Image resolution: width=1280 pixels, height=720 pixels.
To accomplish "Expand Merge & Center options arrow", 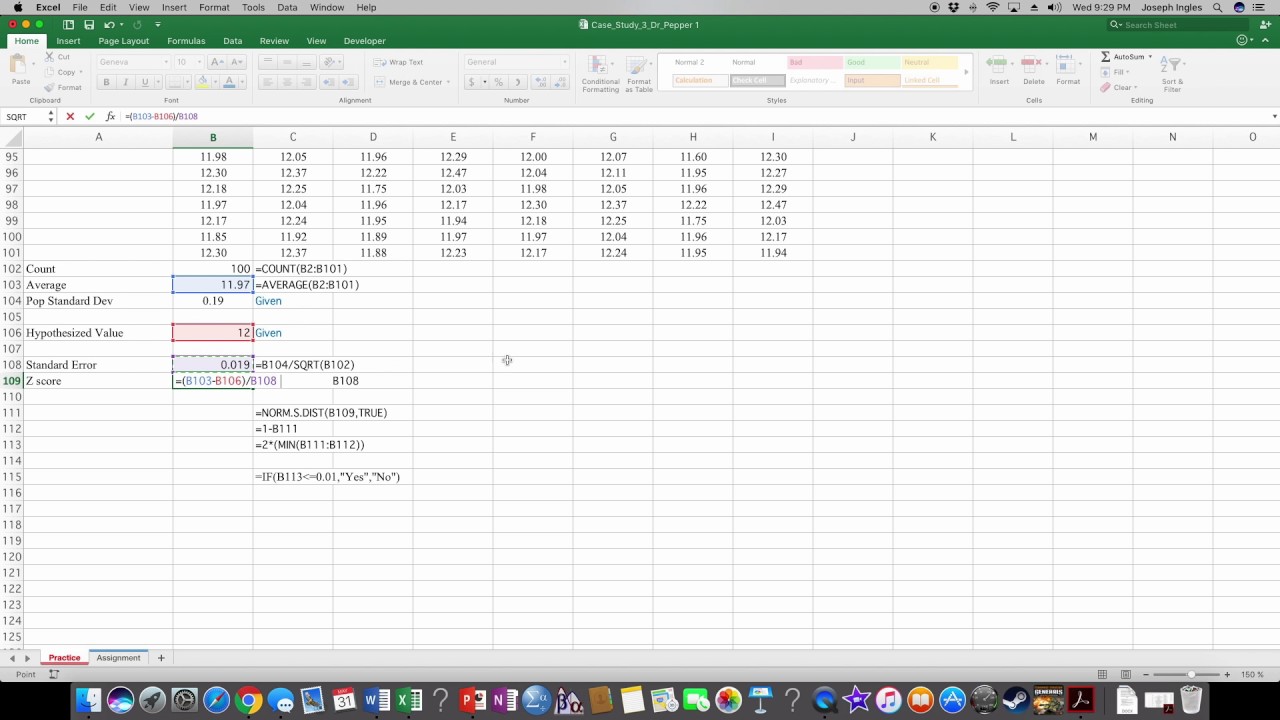I will click(x=448, y=82).
